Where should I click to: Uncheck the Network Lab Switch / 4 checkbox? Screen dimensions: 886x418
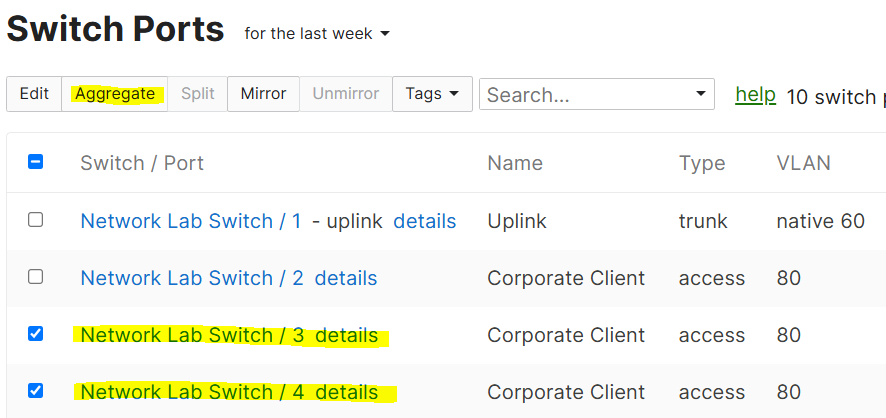point(36,390)
